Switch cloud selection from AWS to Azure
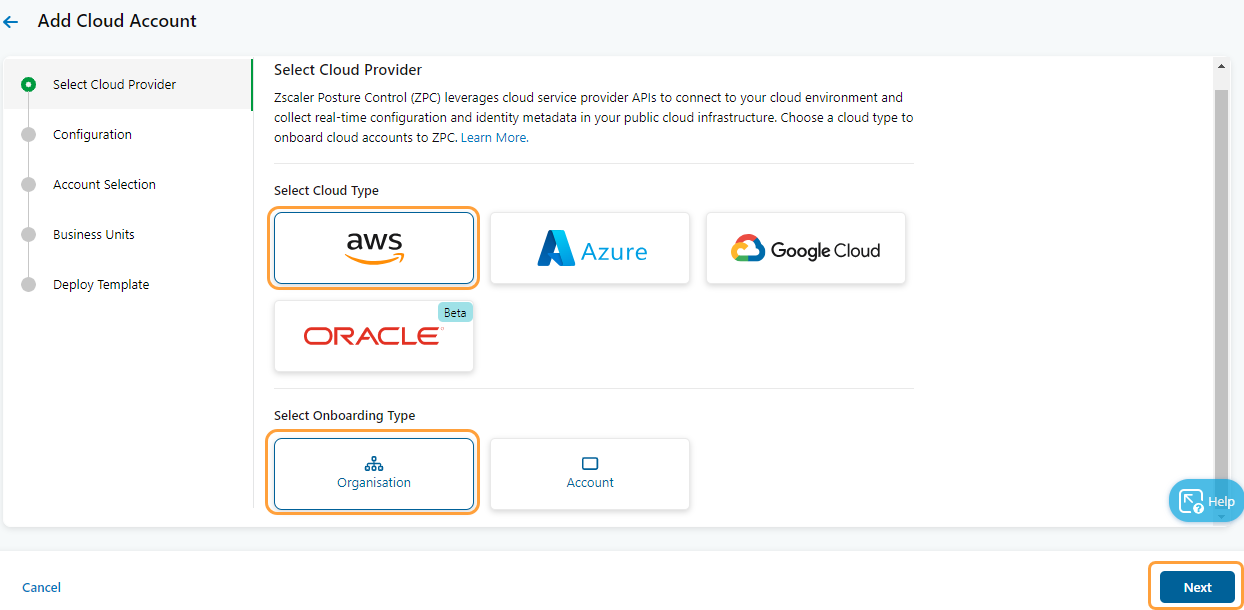The image size is (1244, 610). (x=589, y=247)
